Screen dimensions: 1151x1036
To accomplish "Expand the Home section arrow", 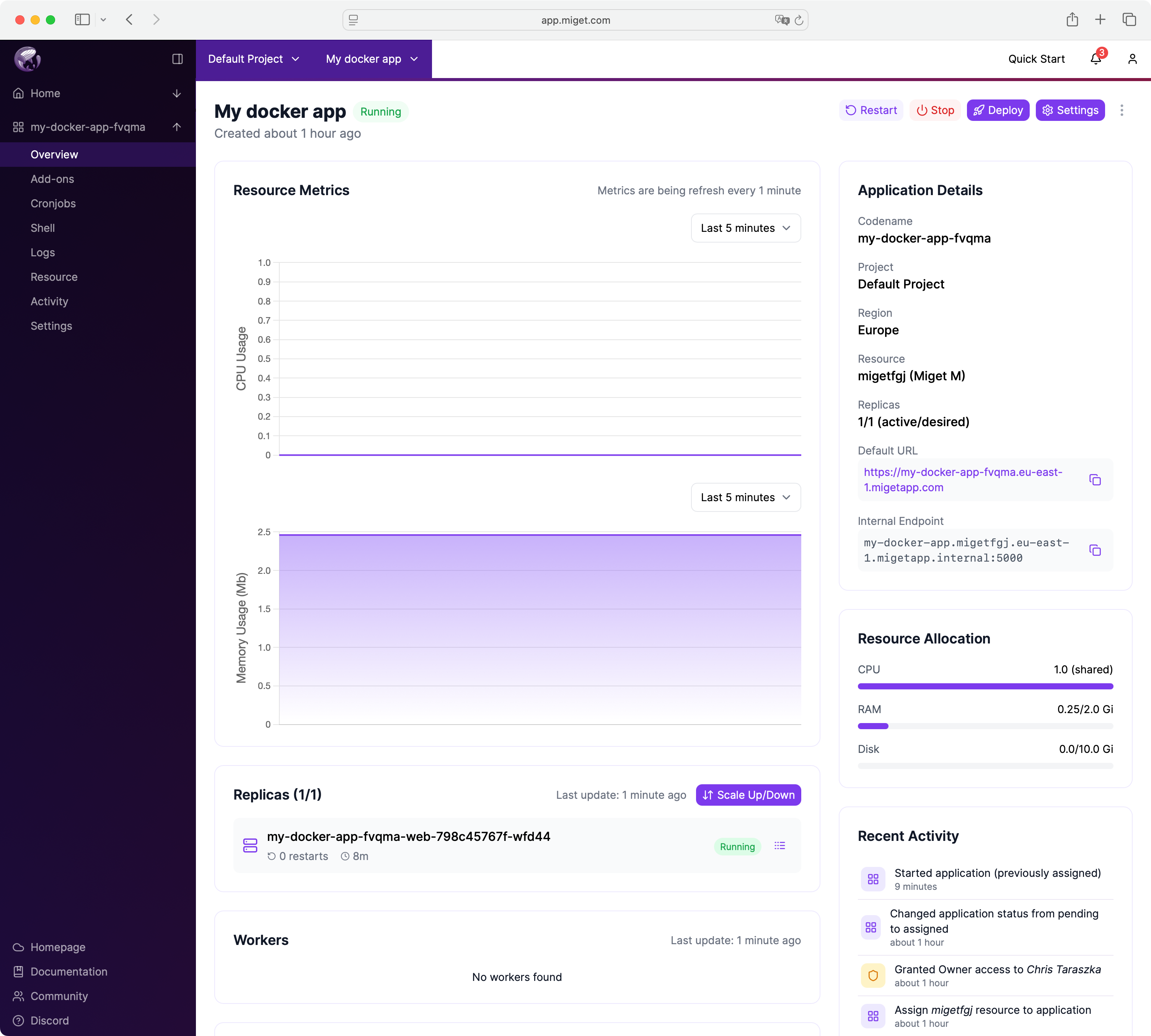I will [x=177, y=93].
